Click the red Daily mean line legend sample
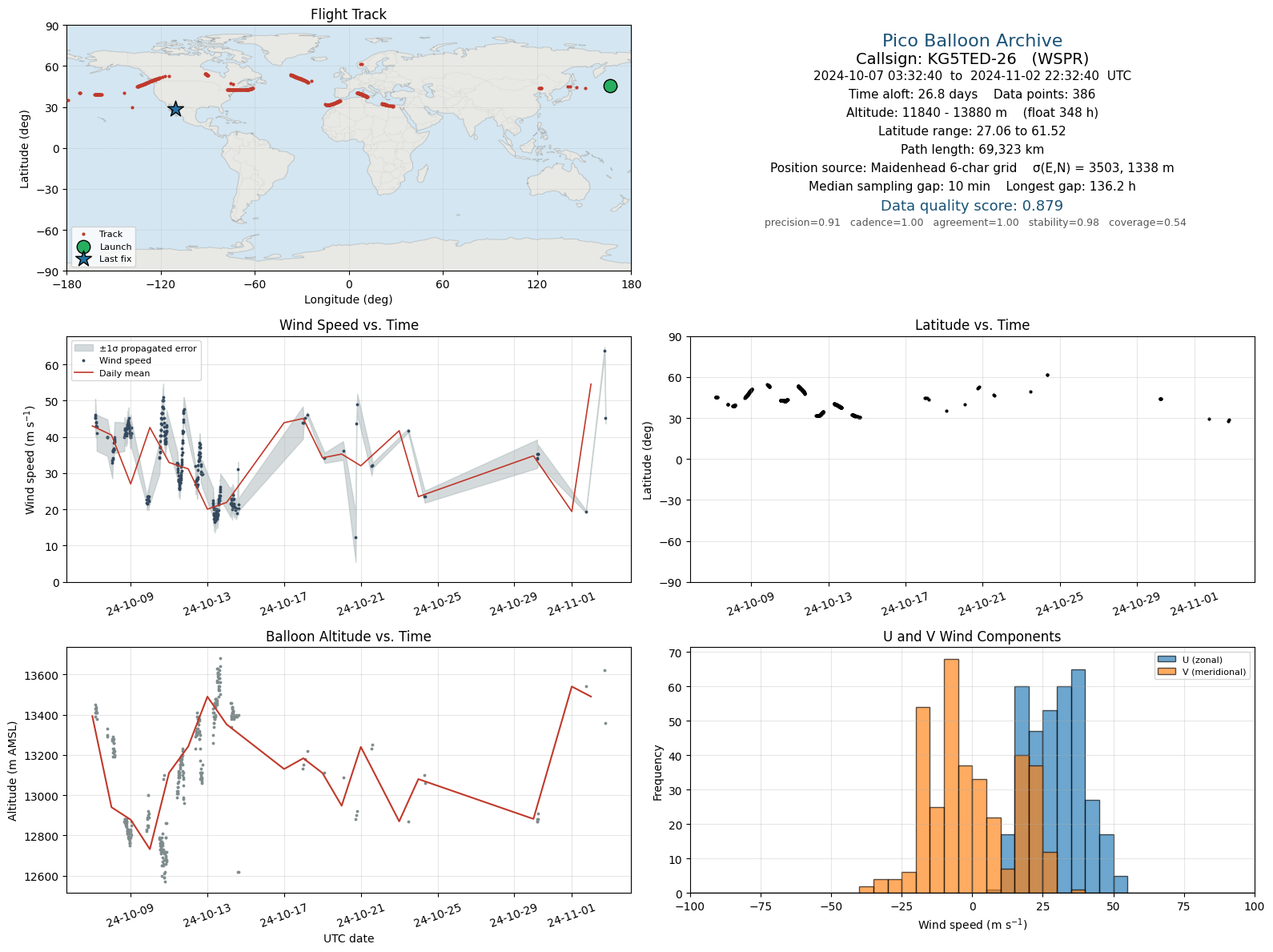 pyautogui.click(x=83, y=373)
